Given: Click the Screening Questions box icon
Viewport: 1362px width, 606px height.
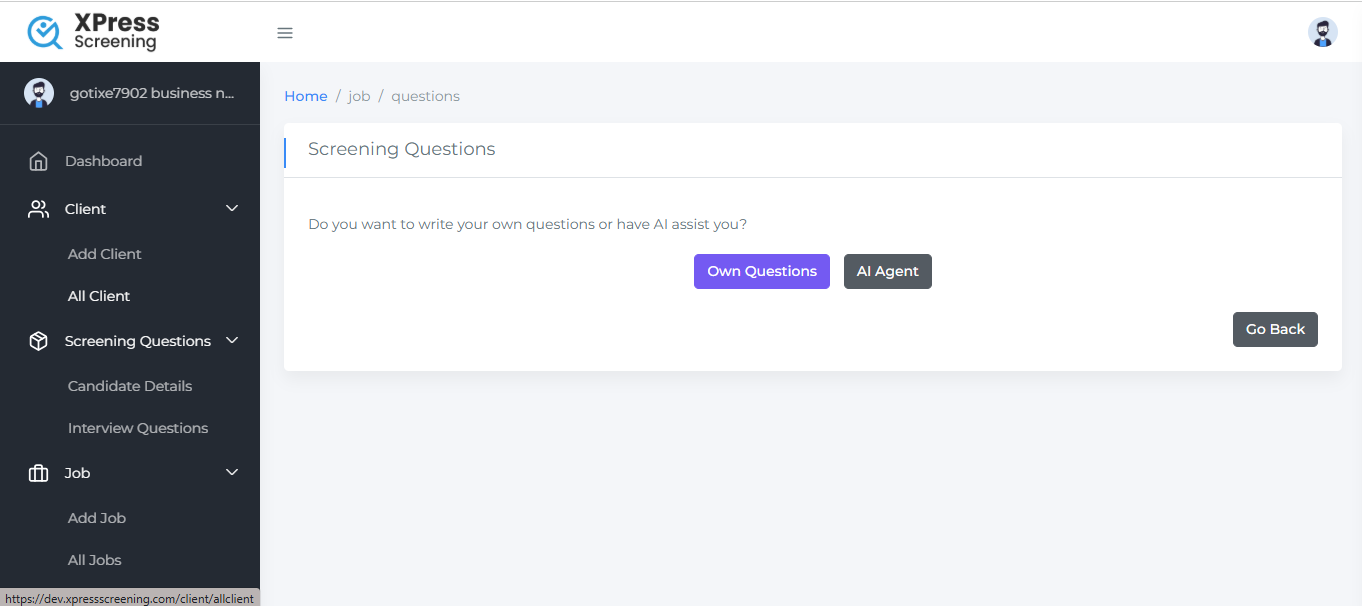Looking at the screenshot, I should [39, 341].
